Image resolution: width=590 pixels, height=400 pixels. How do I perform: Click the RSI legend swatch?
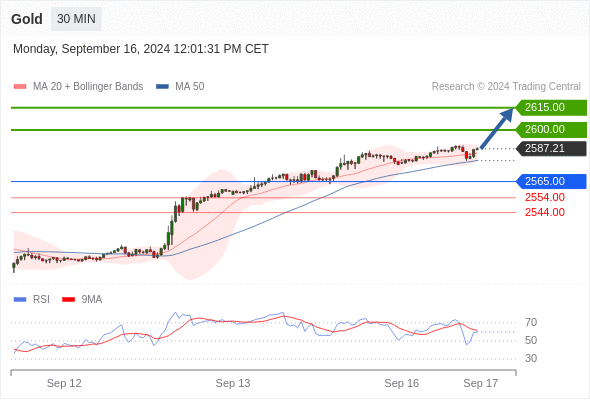coord(20,300)
